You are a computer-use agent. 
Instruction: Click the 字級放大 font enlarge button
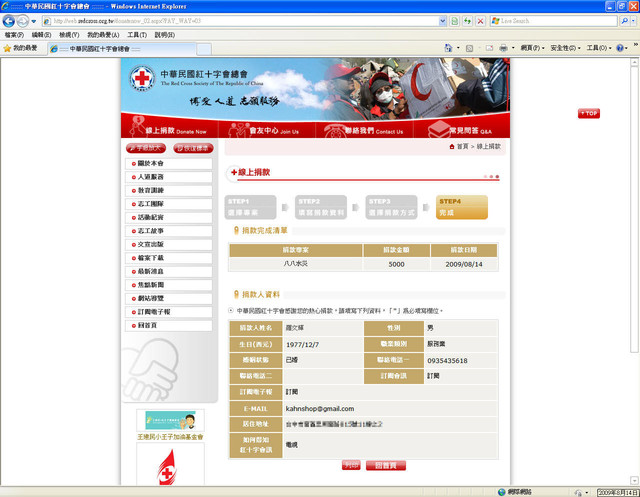(x=146, y=148)
